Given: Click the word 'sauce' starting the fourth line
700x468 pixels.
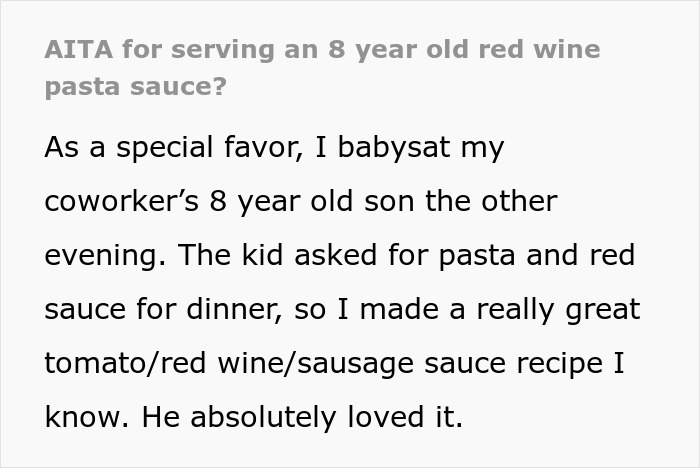Looking at the screenshot, I should [x=81, y=308].
